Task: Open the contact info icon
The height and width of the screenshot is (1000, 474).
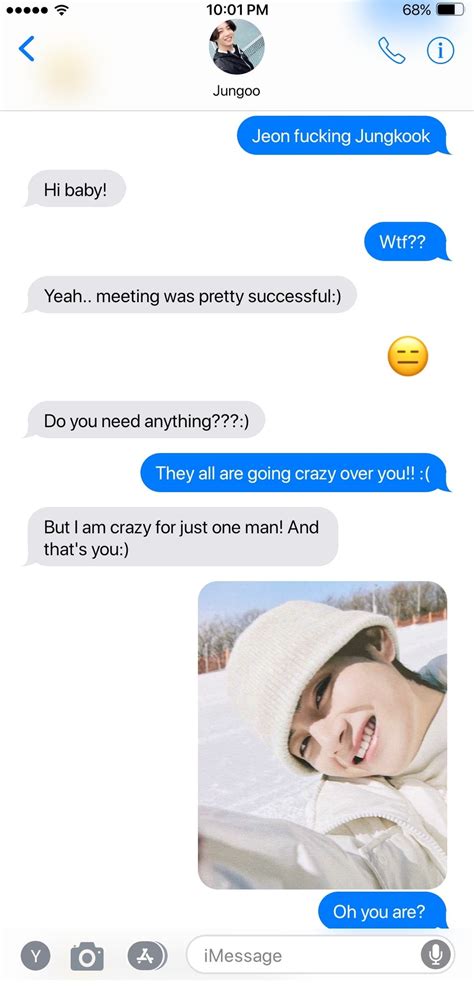Action: pos(440,50)
